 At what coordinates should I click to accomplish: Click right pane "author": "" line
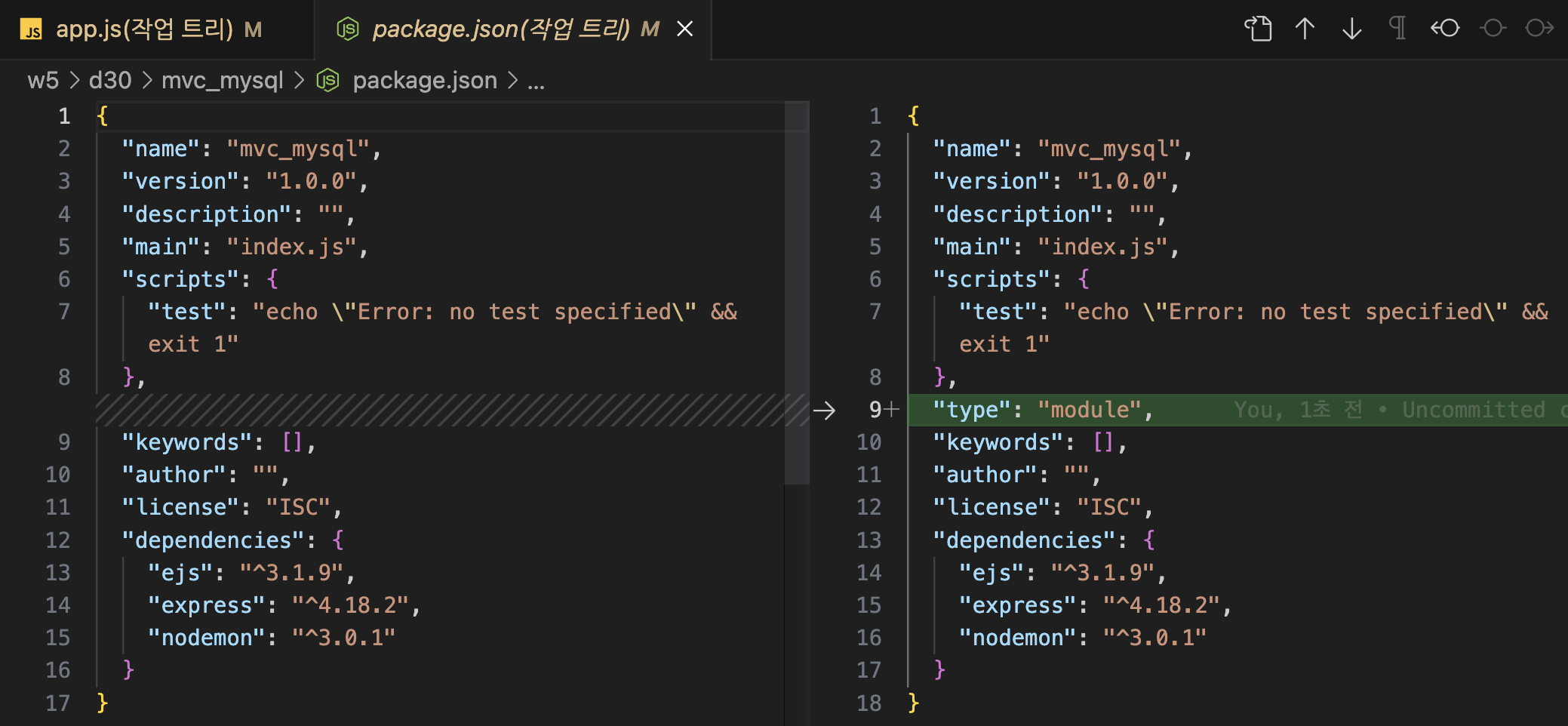[x=1016, y=475]
